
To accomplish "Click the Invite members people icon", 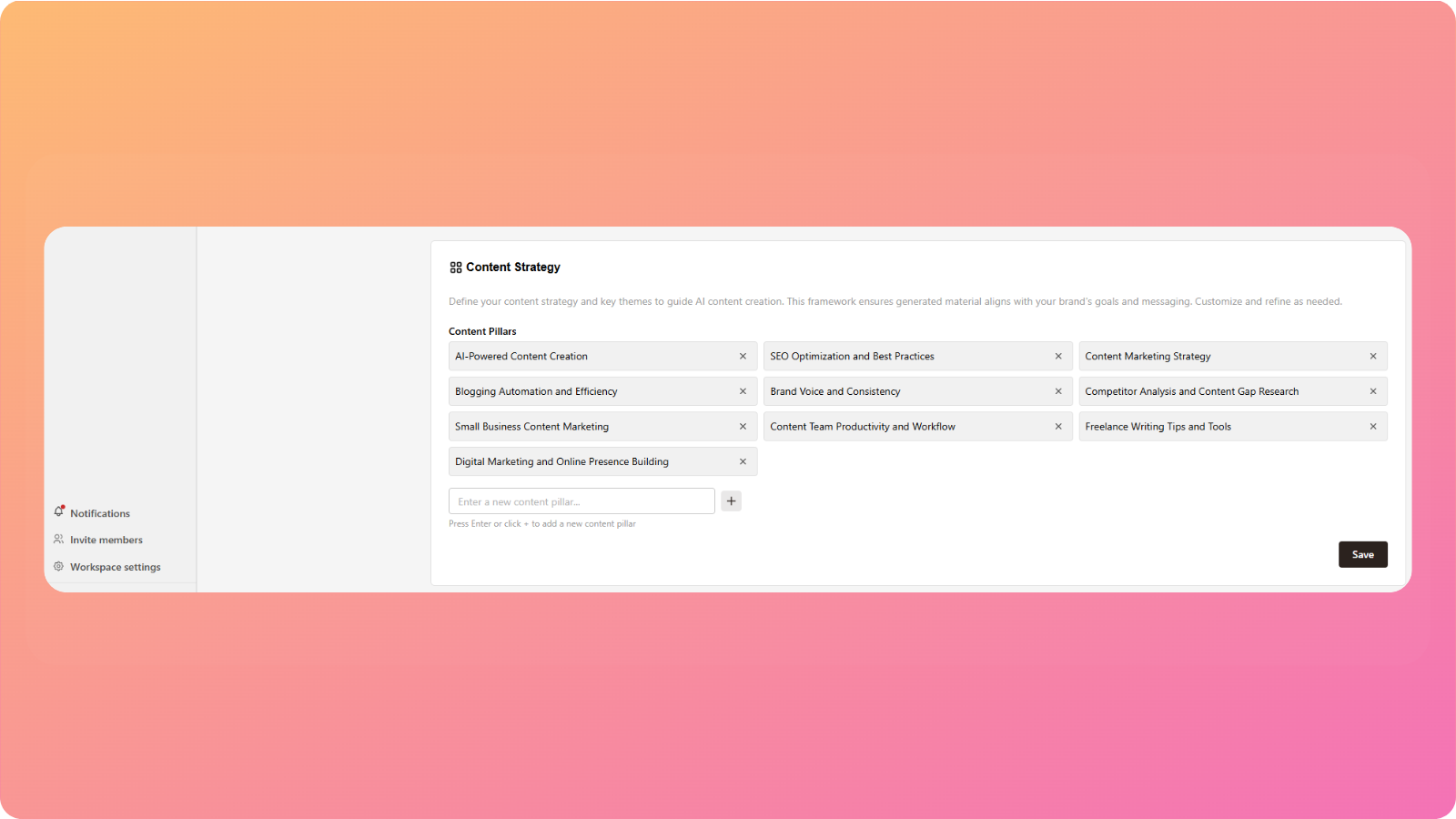I will (x=59, y=540).
